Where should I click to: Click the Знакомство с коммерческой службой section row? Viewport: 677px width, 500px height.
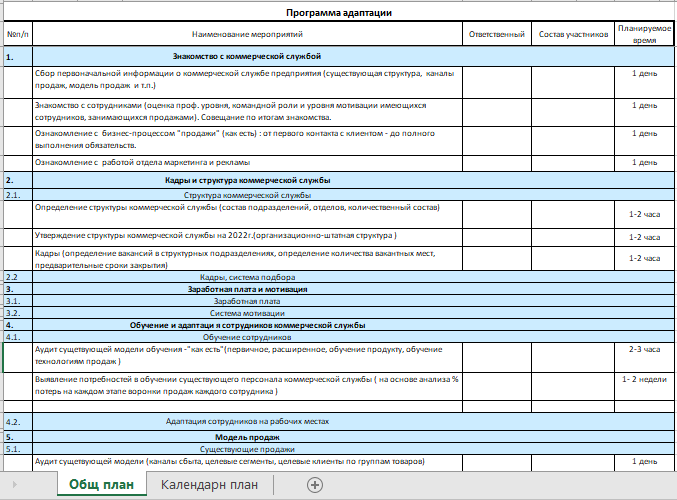(245, 57)
